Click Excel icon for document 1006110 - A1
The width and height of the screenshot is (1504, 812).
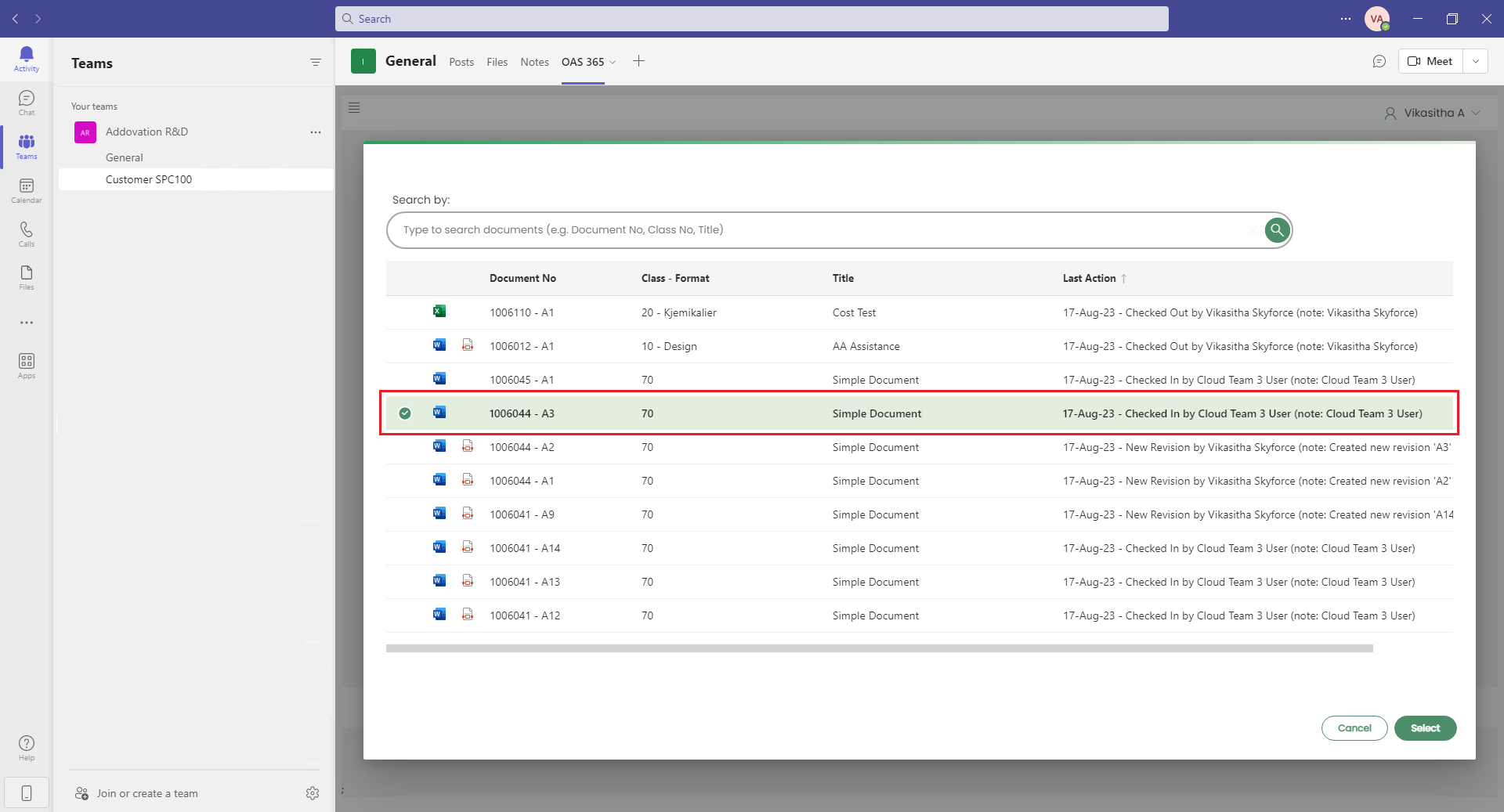(x=439, y=312)
